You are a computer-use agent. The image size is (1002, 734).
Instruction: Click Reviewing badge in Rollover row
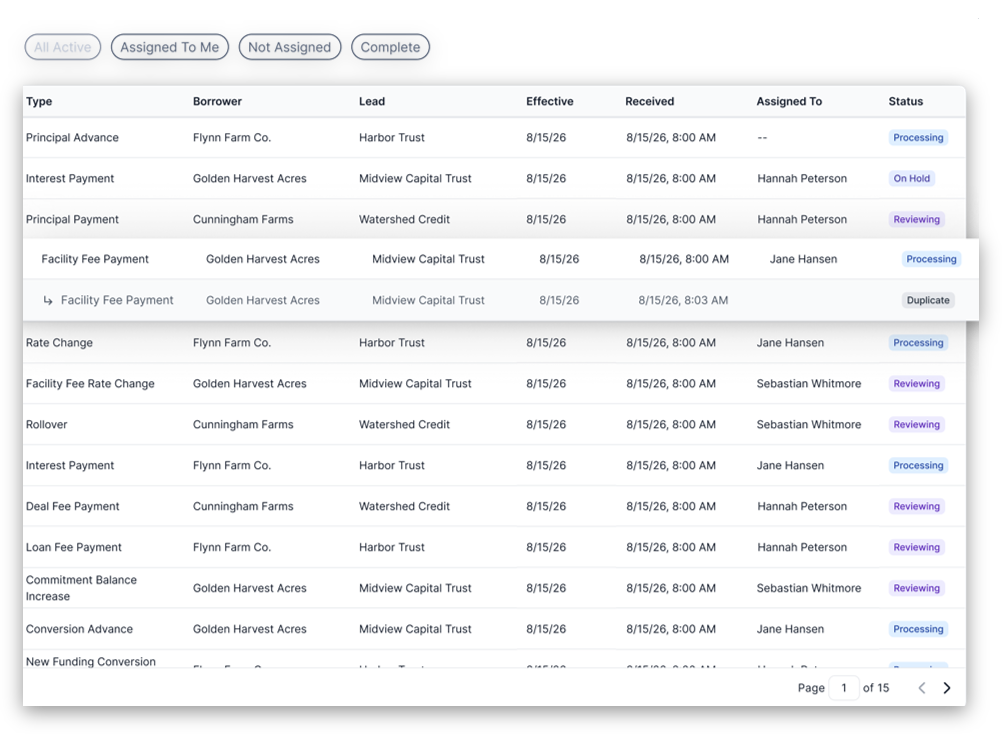[x=916, y=425]
